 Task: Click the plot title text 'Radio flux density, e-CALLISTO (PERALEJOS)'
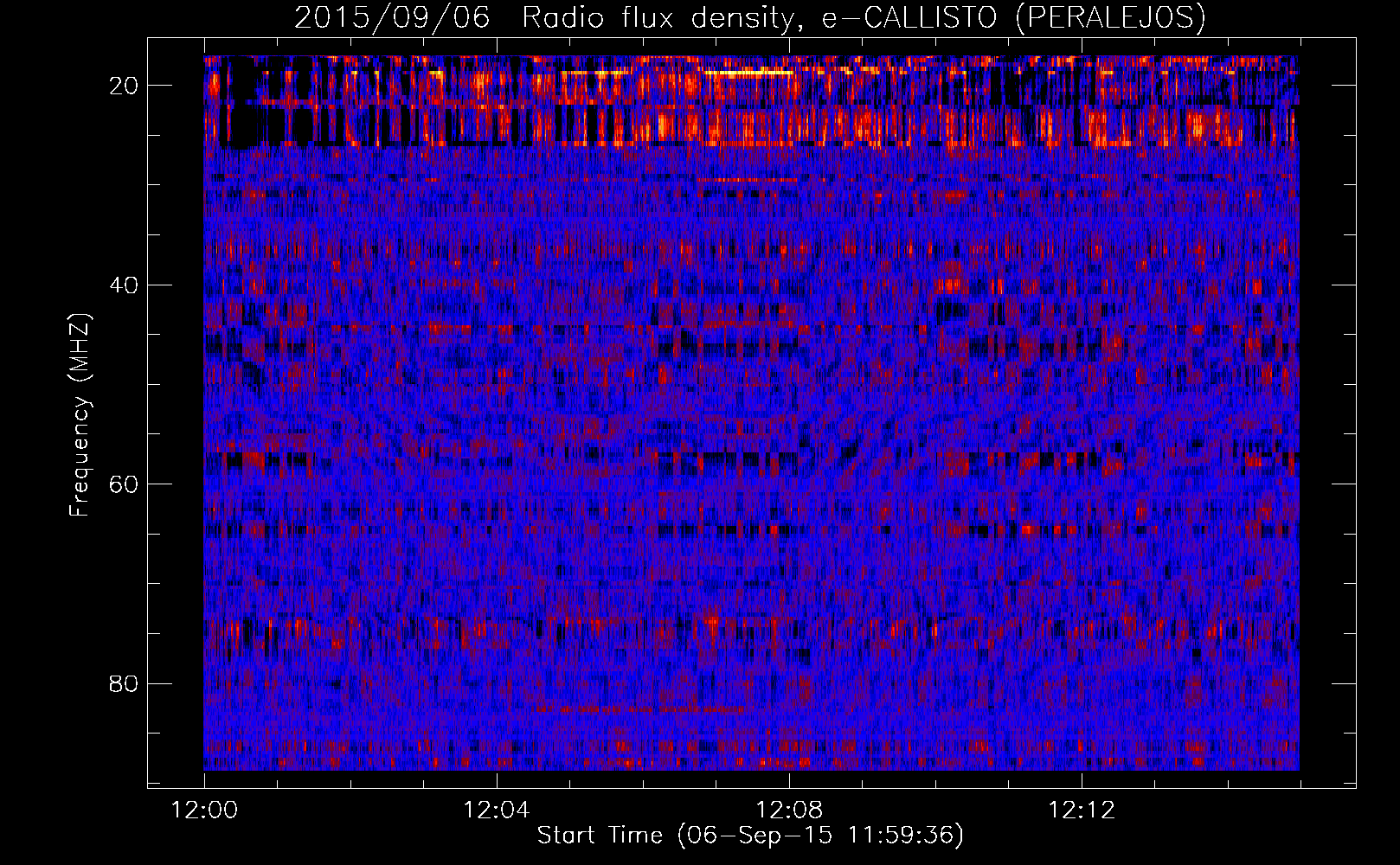(x=864, y=17)
